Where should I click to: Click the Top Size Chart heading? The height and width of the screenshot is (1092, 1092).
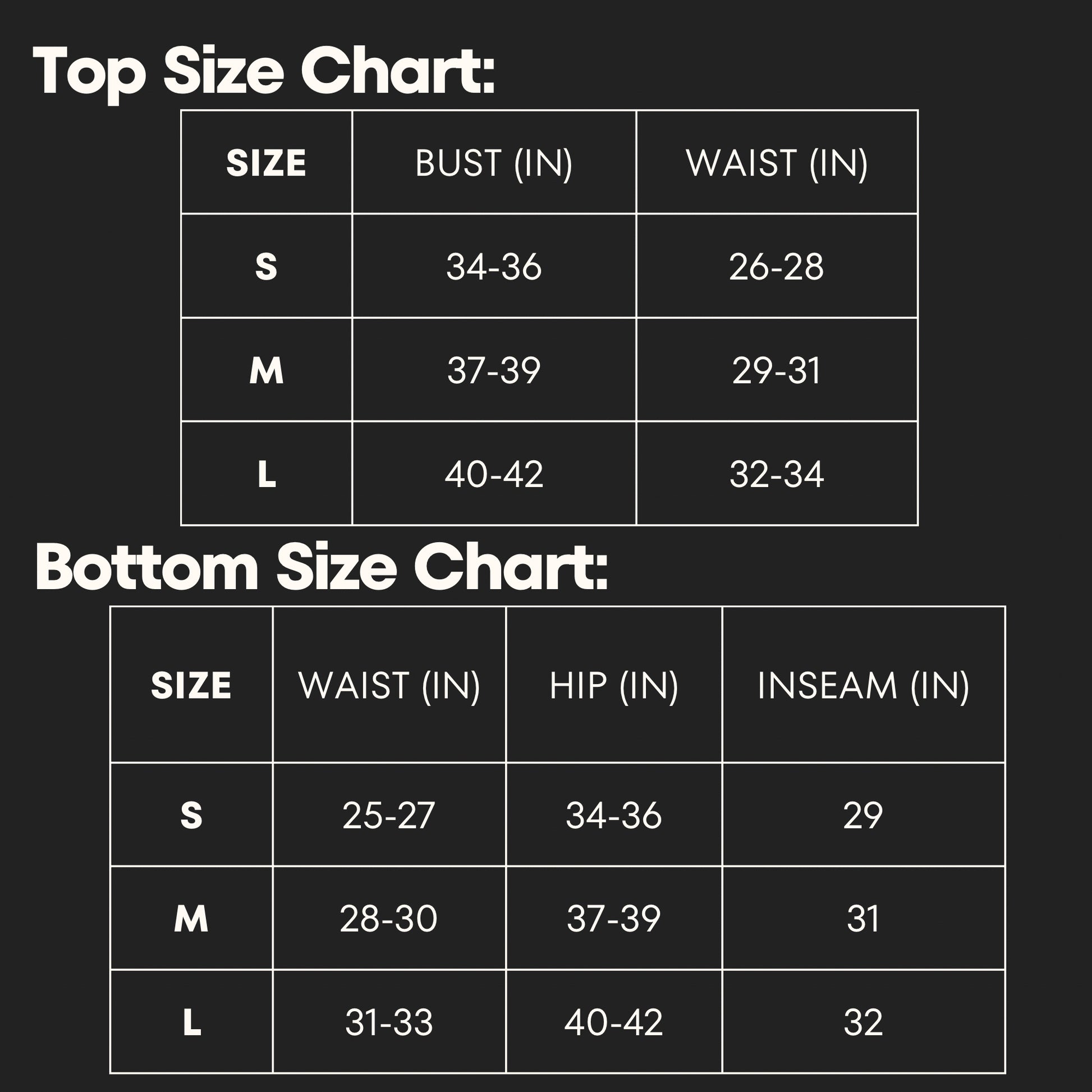tap(263, 74)
